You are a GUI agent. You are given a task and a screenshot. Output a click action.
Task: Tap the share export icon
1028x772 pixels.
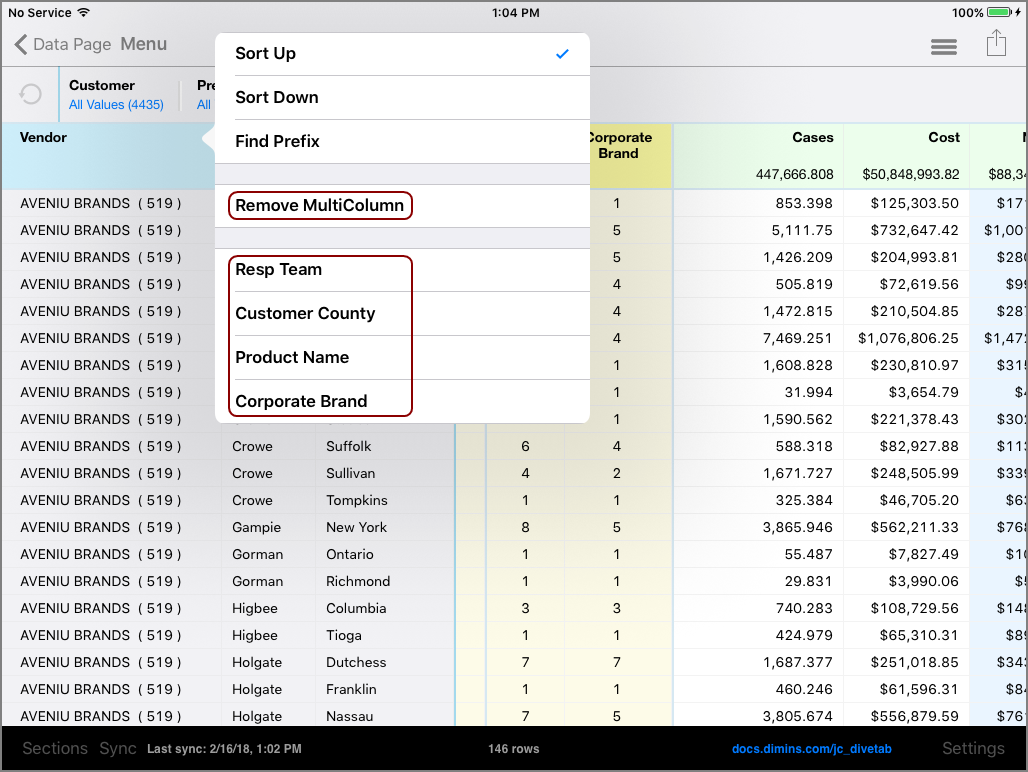point(995,44)
